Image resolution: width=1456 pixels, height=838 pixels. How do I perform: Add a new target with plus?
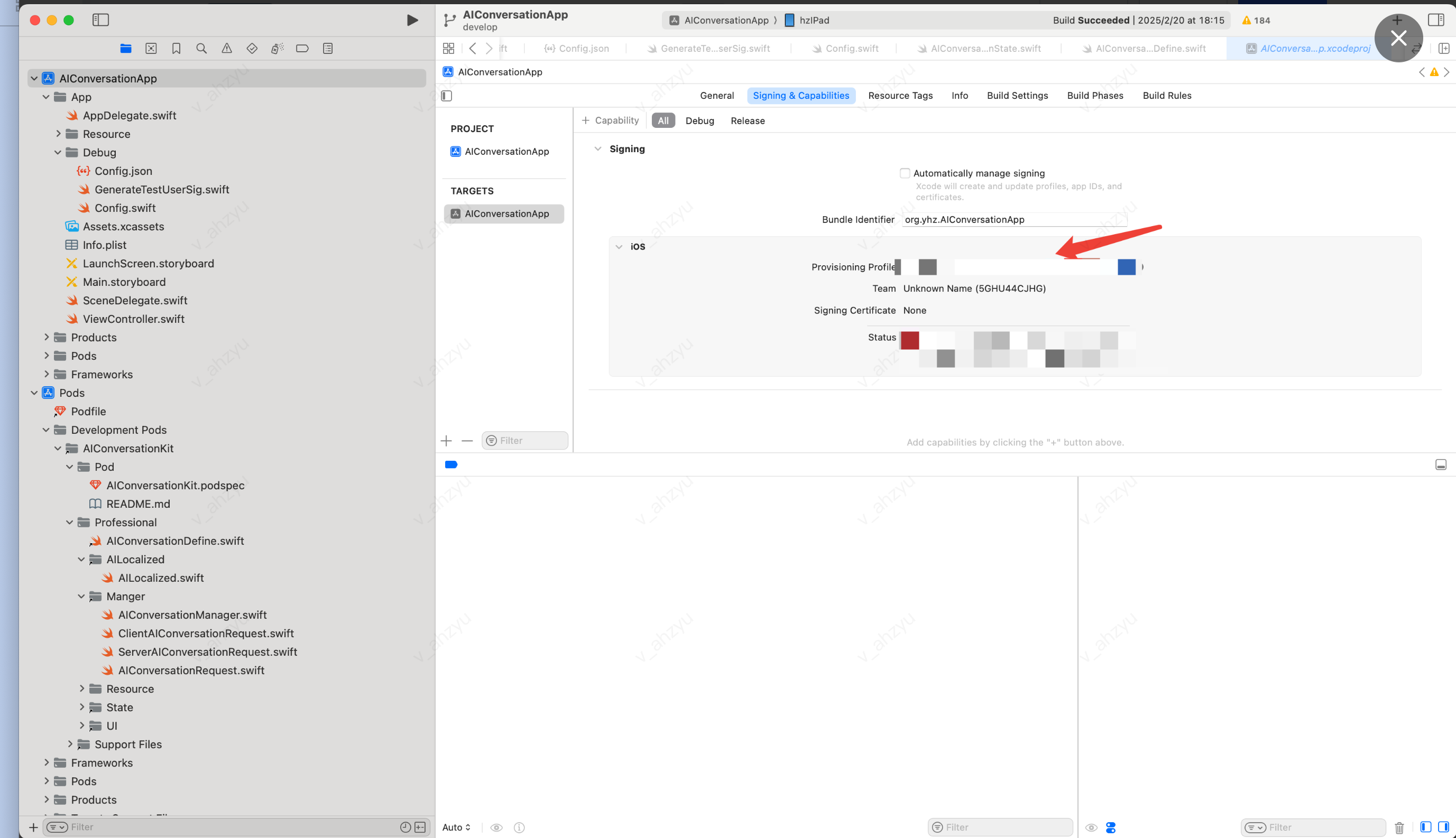coord(446,441)
